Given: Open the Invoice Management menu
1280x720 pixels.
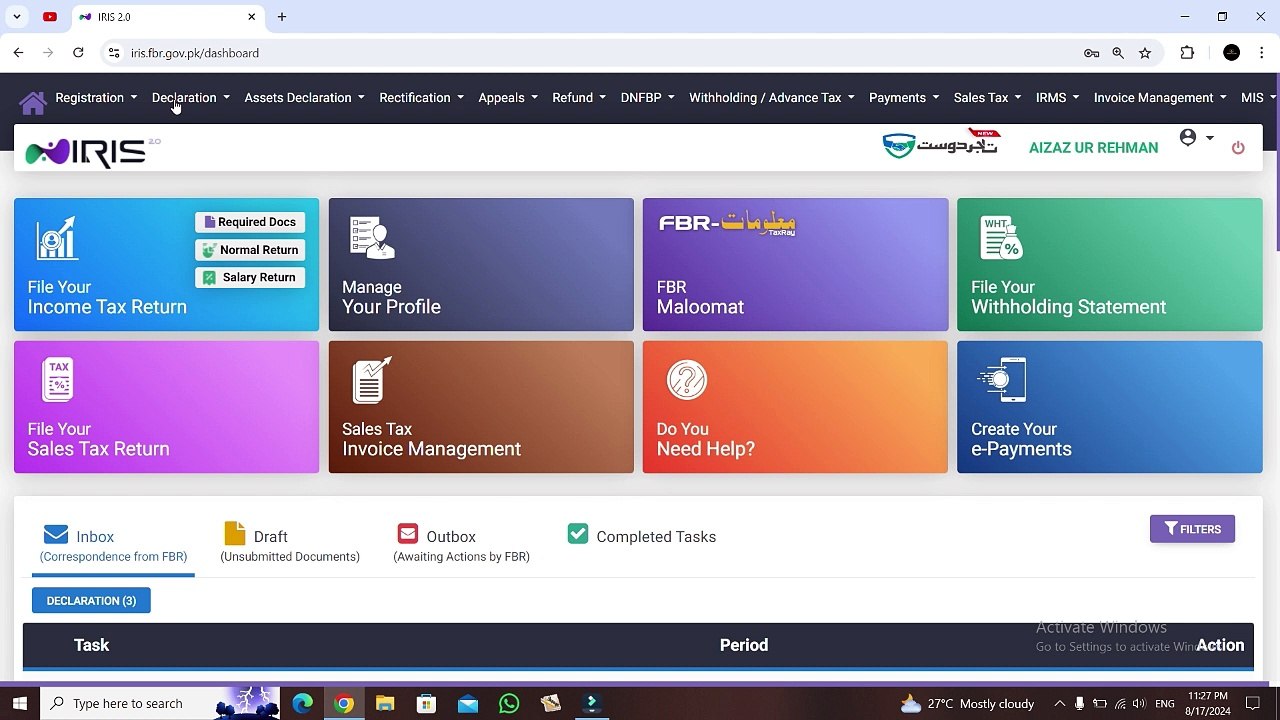Looking at the screenshot, I should pos(1160,98).
